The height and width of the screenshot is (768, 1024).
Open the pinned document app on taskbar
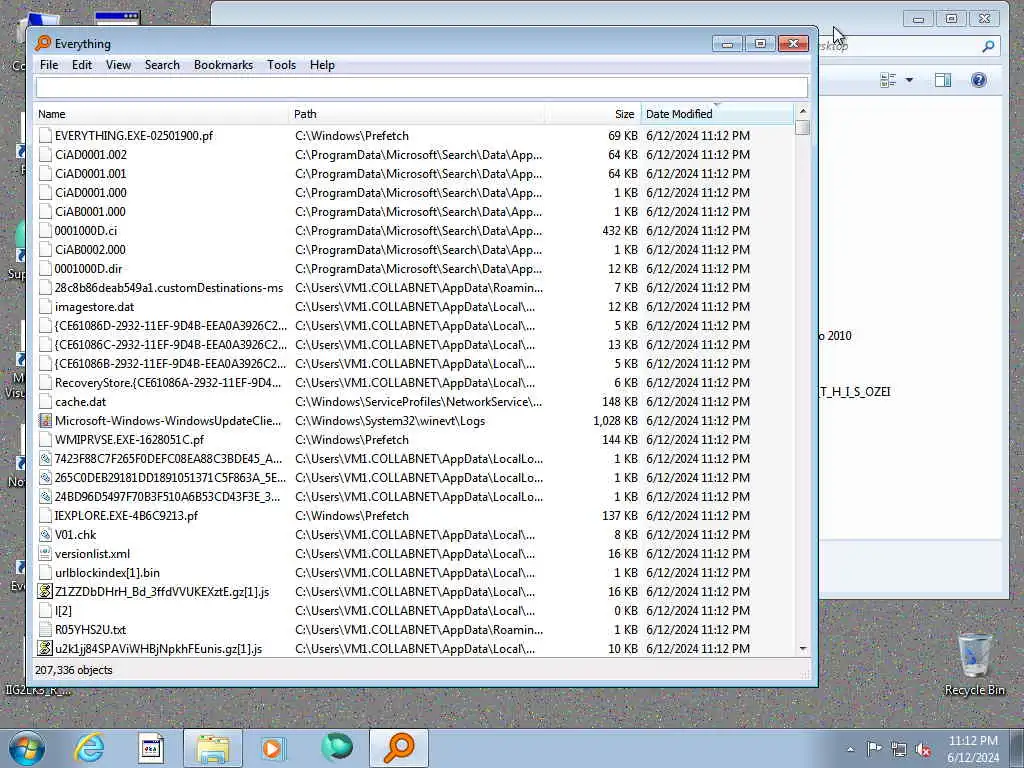tap(151, 748)
